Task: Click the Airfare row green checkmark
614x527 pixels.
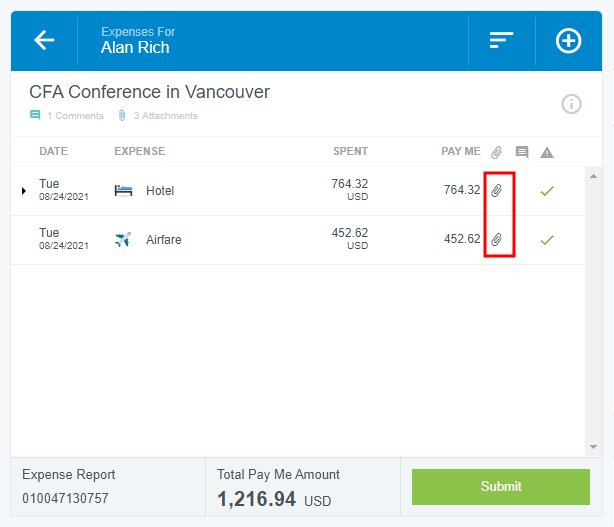Action: [547, 240]
